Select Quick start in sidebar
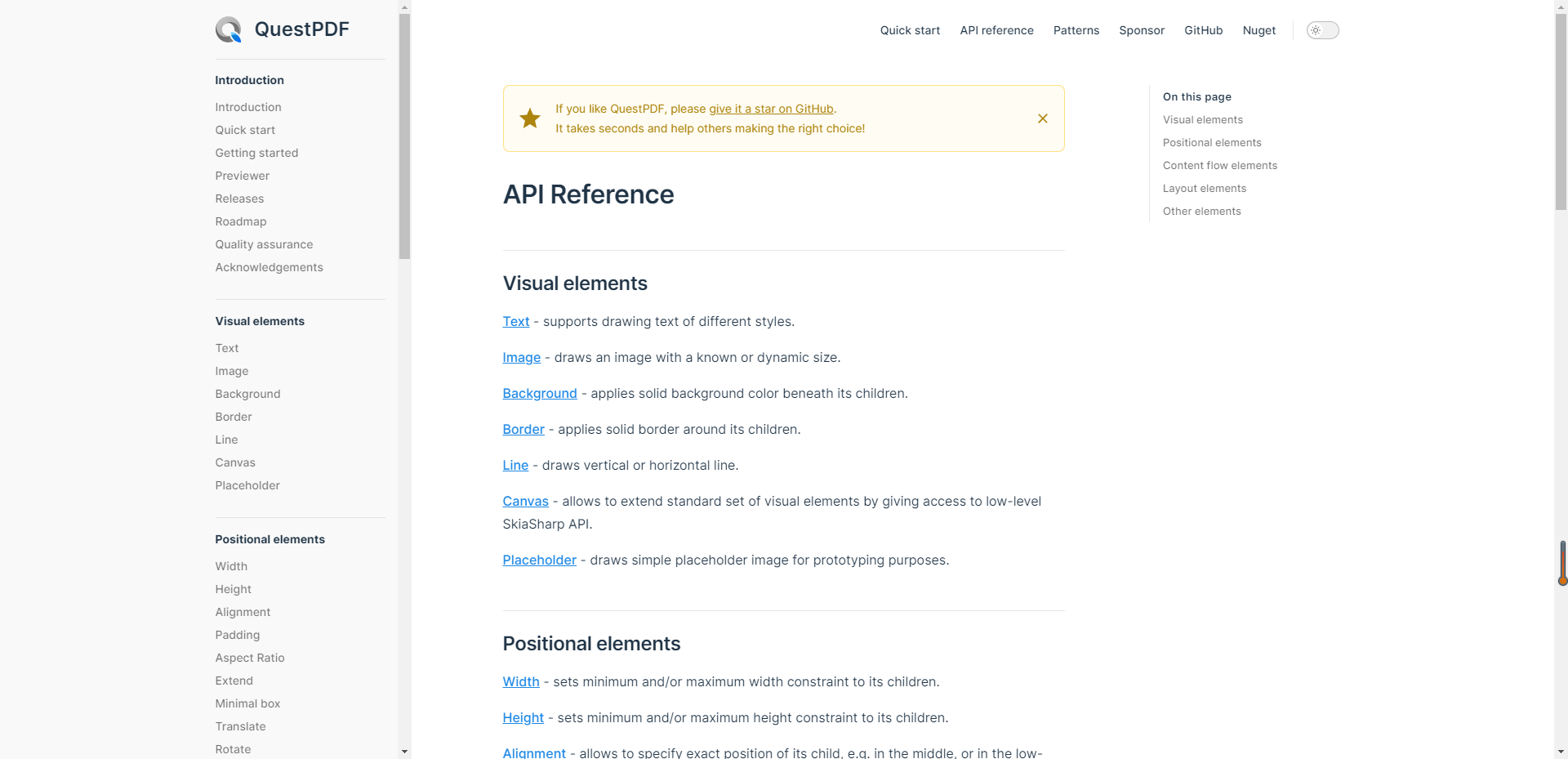This screenshot has height=759, width=1568. 245,130
